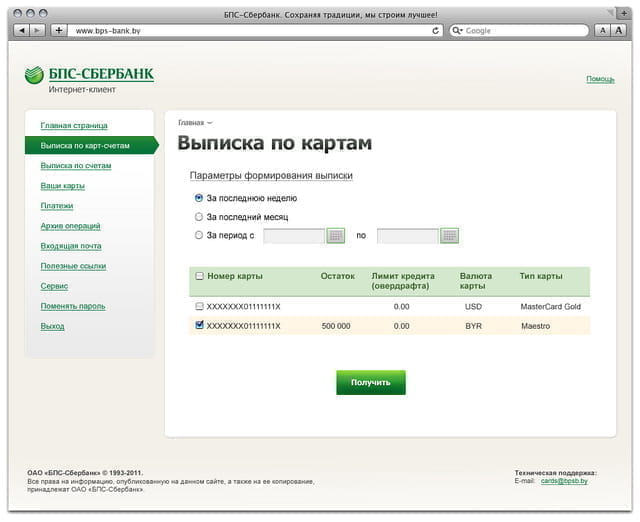Click the 'Maestro' card type cell
The image size is (640, 522).
click(x=536, y=326)
